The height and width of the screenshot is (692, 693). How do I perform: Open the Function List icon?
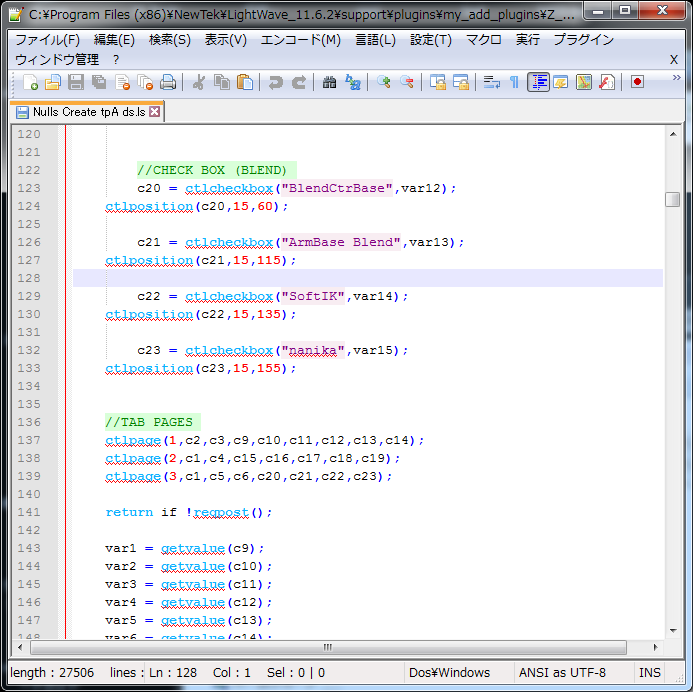[607, 82]
